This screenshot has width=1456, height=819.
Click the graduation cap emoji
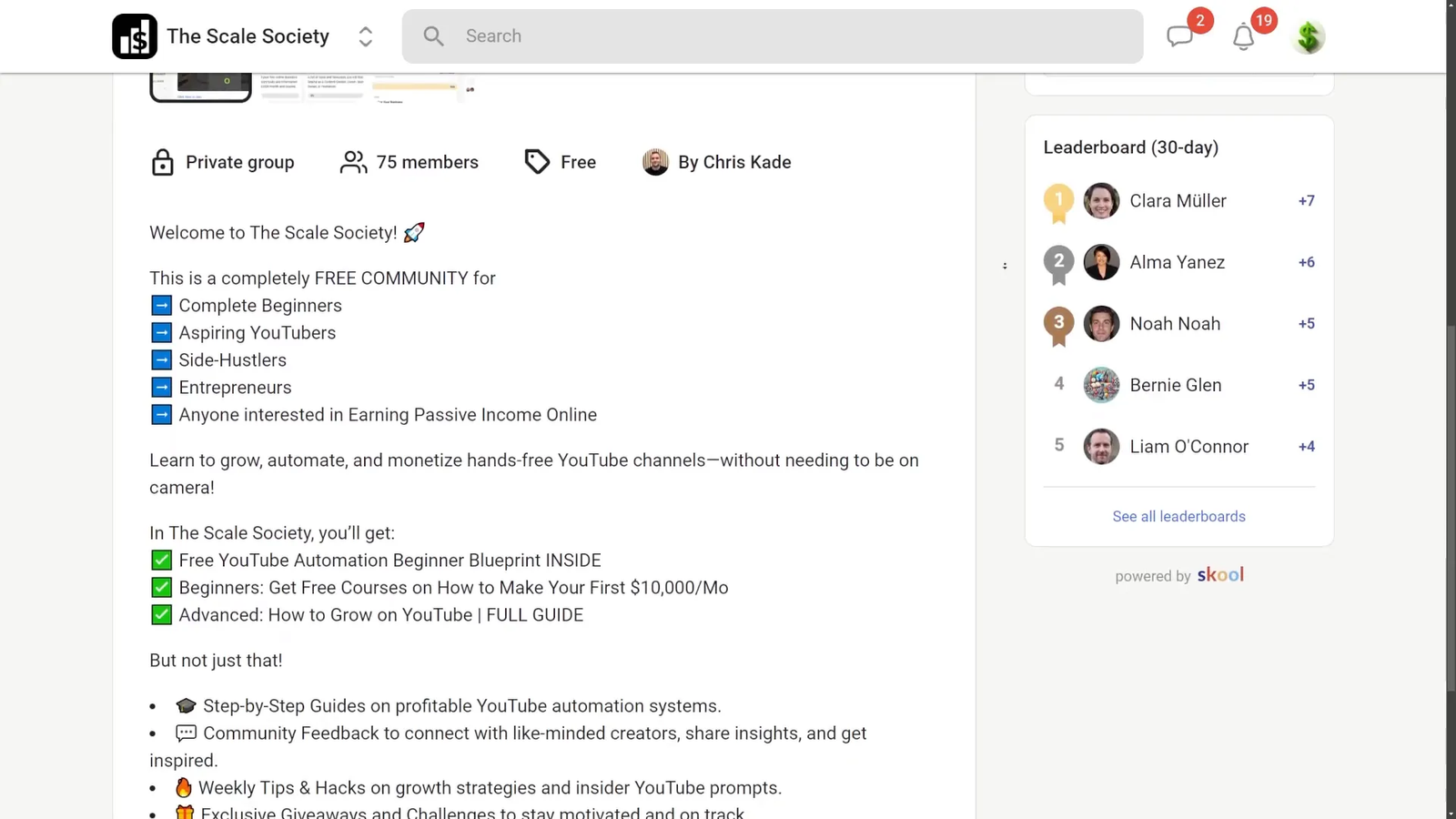[x=186, y=705]
